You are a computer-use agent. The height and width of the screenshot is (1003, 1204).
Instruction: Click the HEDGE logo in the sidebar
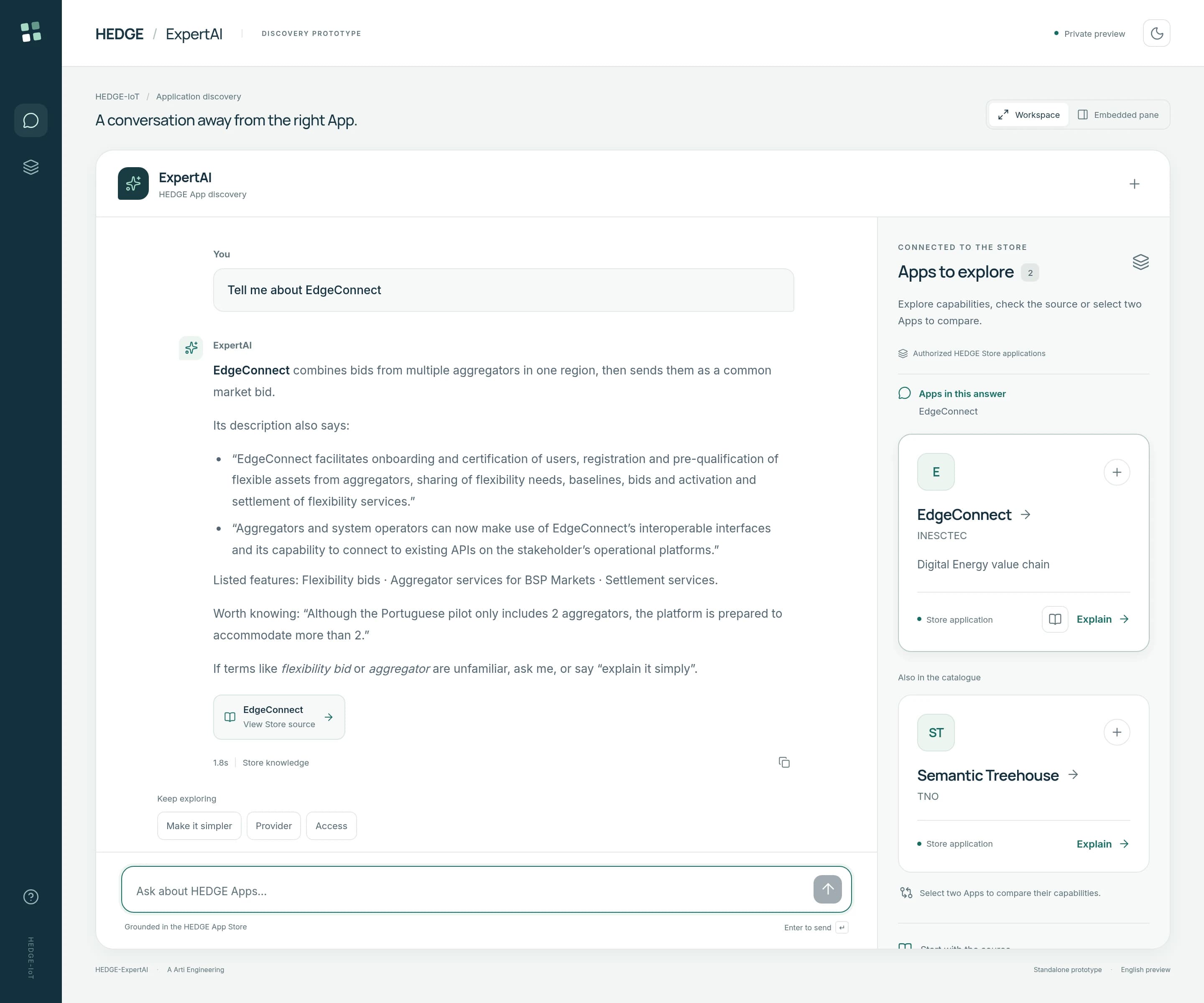tap(31, 32)
